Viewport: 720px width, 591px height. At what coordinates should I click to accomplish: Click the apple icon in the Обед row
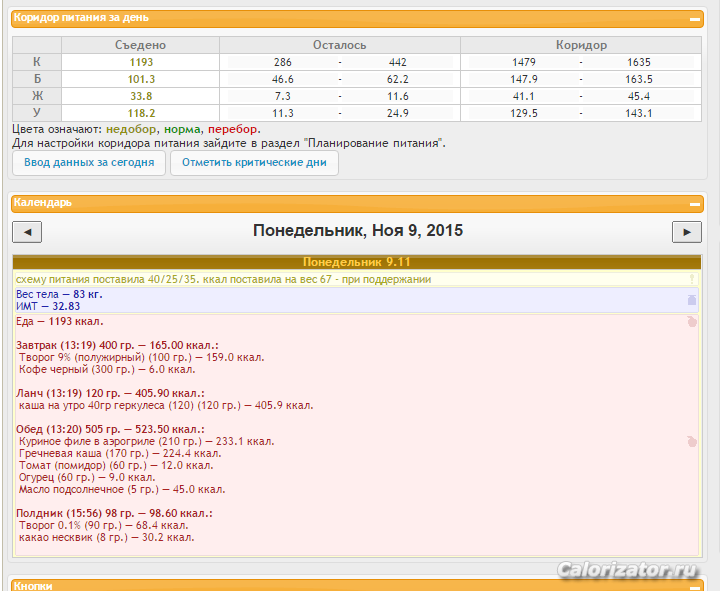click(x=691, y=441)
